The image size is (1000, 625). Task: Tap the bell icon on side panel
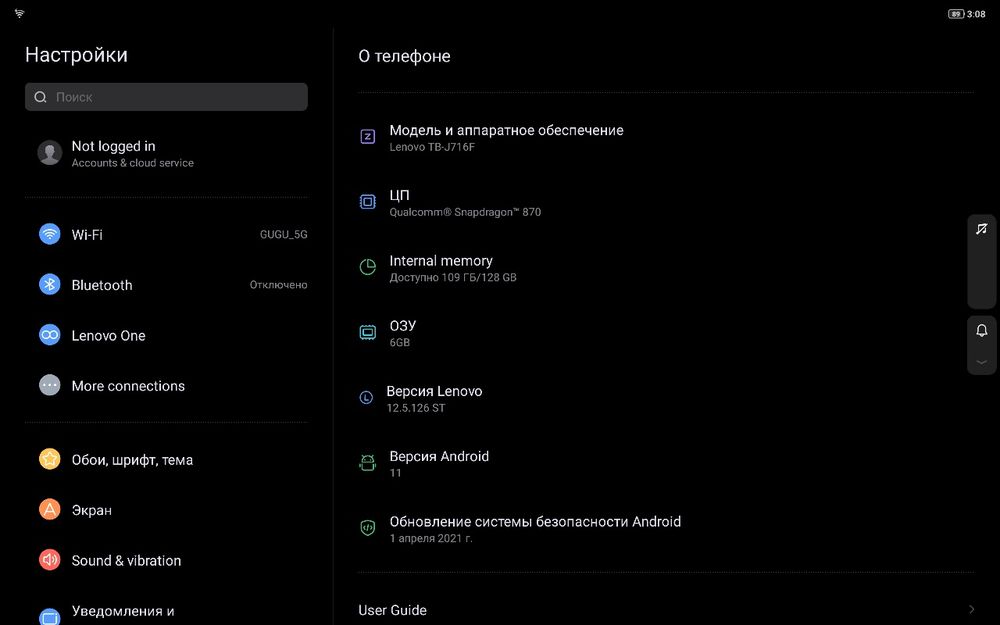pos(982,330)
